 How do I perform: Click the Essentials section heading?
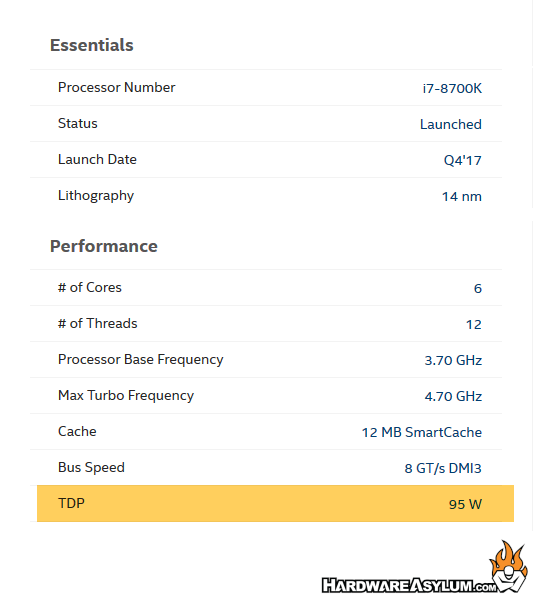[92, 45]
